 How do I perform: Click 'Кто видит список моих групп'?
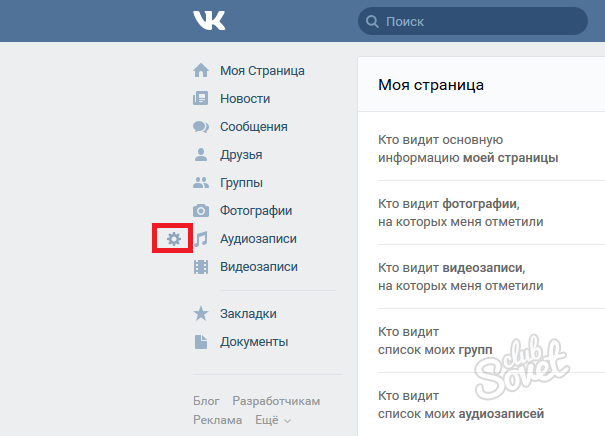(x=435, y=341)
